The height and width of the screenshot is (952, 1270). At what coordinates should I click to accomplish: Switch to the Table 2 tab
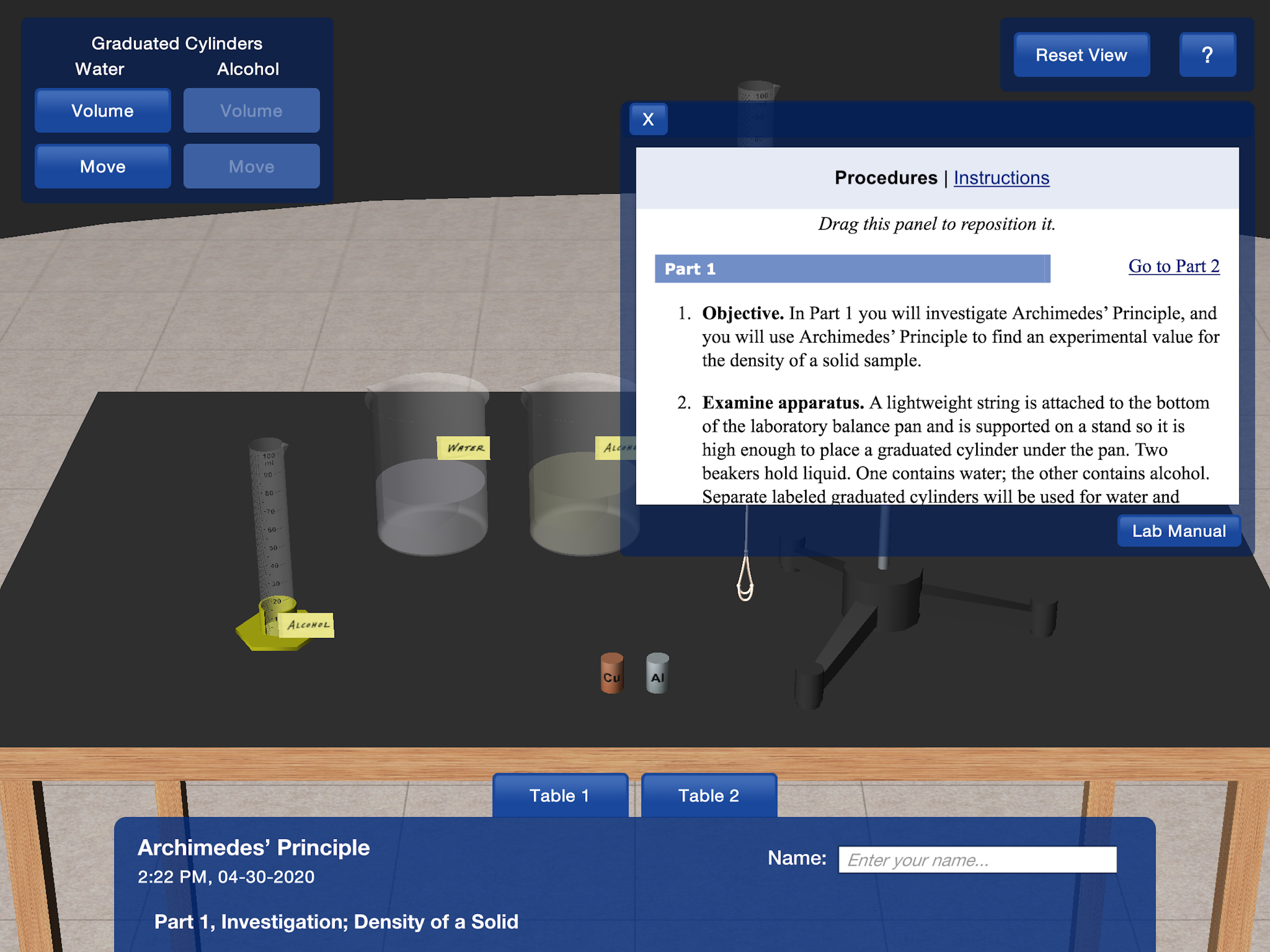708,796
